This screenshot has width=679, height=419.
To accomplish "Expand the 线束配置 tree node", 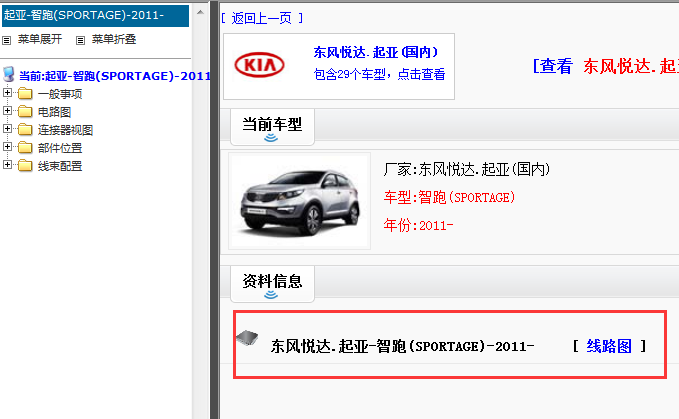I will click(7, 164).
